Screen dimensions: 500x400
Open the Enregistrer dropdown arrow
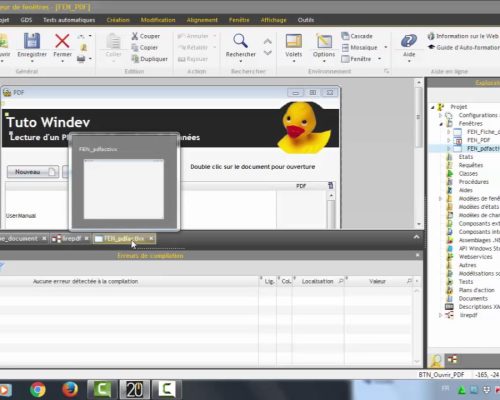pyautogui.click(x=32, y=62)
